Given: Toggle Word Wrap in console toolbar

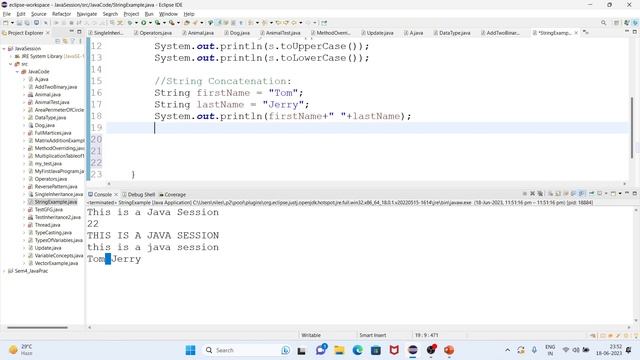Looking at the screenshot, I should 566,193.
